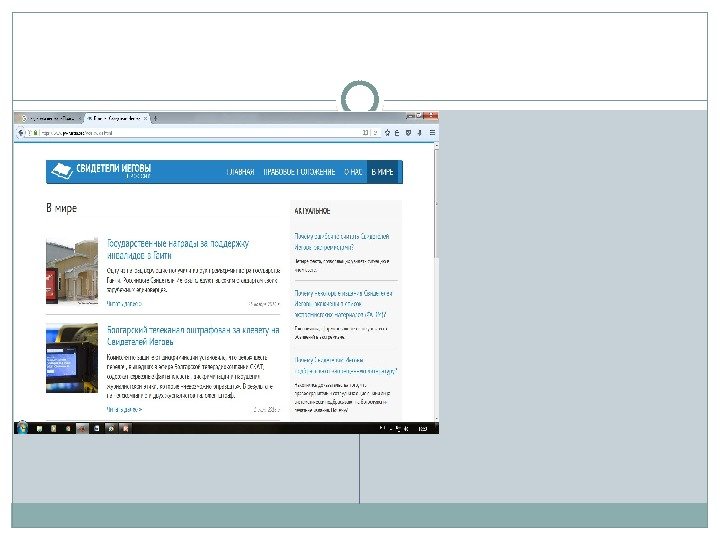Select the В мире navigation item
Image resolution: width=720 pixels, height=540 pixels.
[x=382, y=172]
